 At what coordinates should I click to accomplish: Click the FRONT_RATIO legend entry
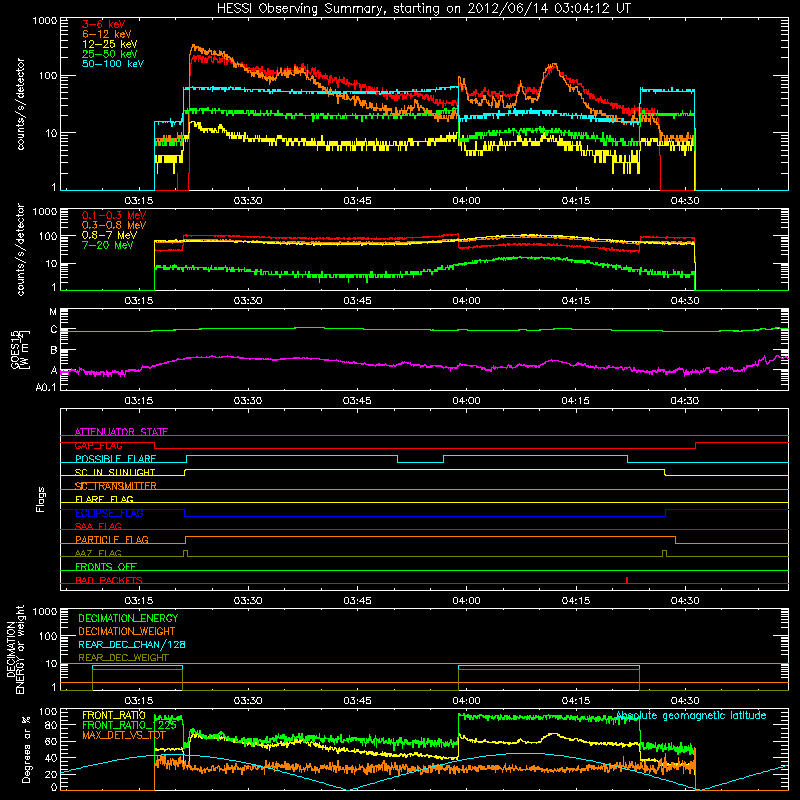tap(114, 715)
